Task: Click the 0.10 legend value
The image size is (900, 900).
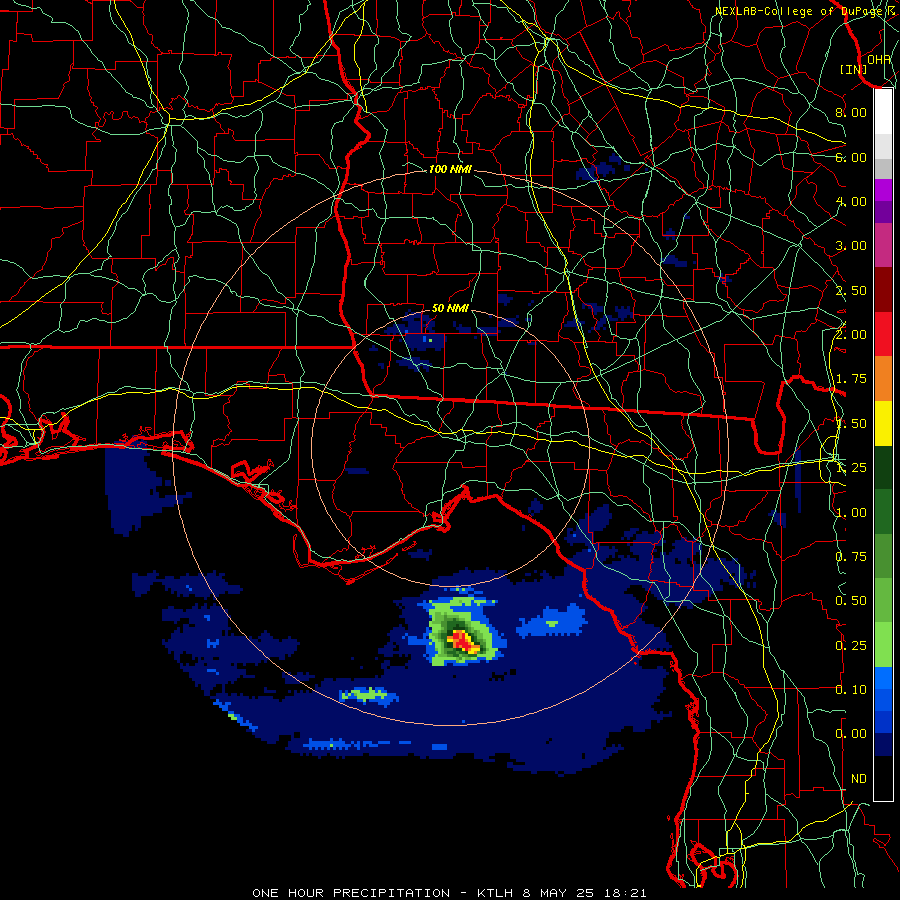Action: [x=851, y=690]
